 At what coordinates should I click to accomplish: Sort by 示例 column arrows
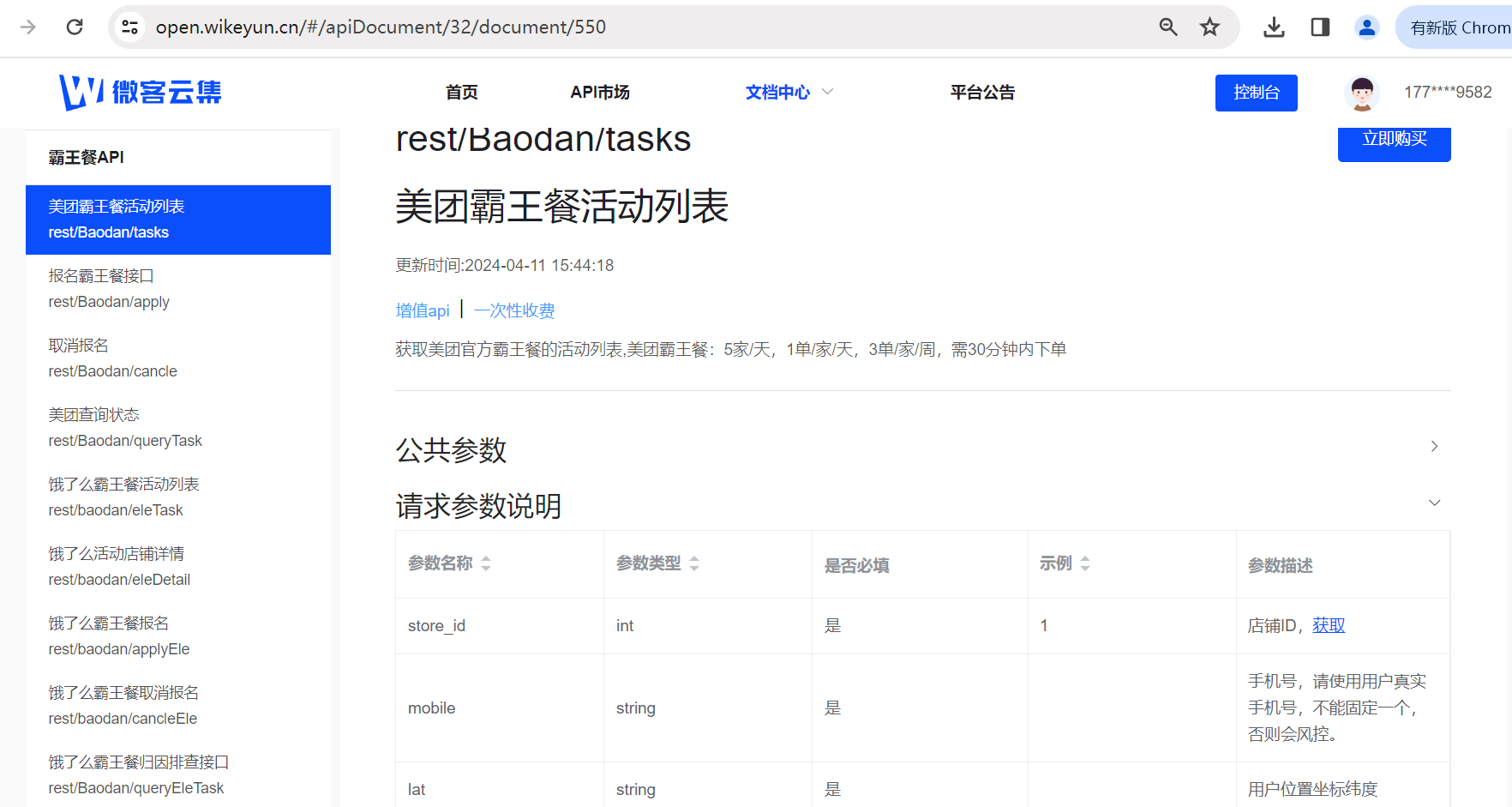point(1085,563)
